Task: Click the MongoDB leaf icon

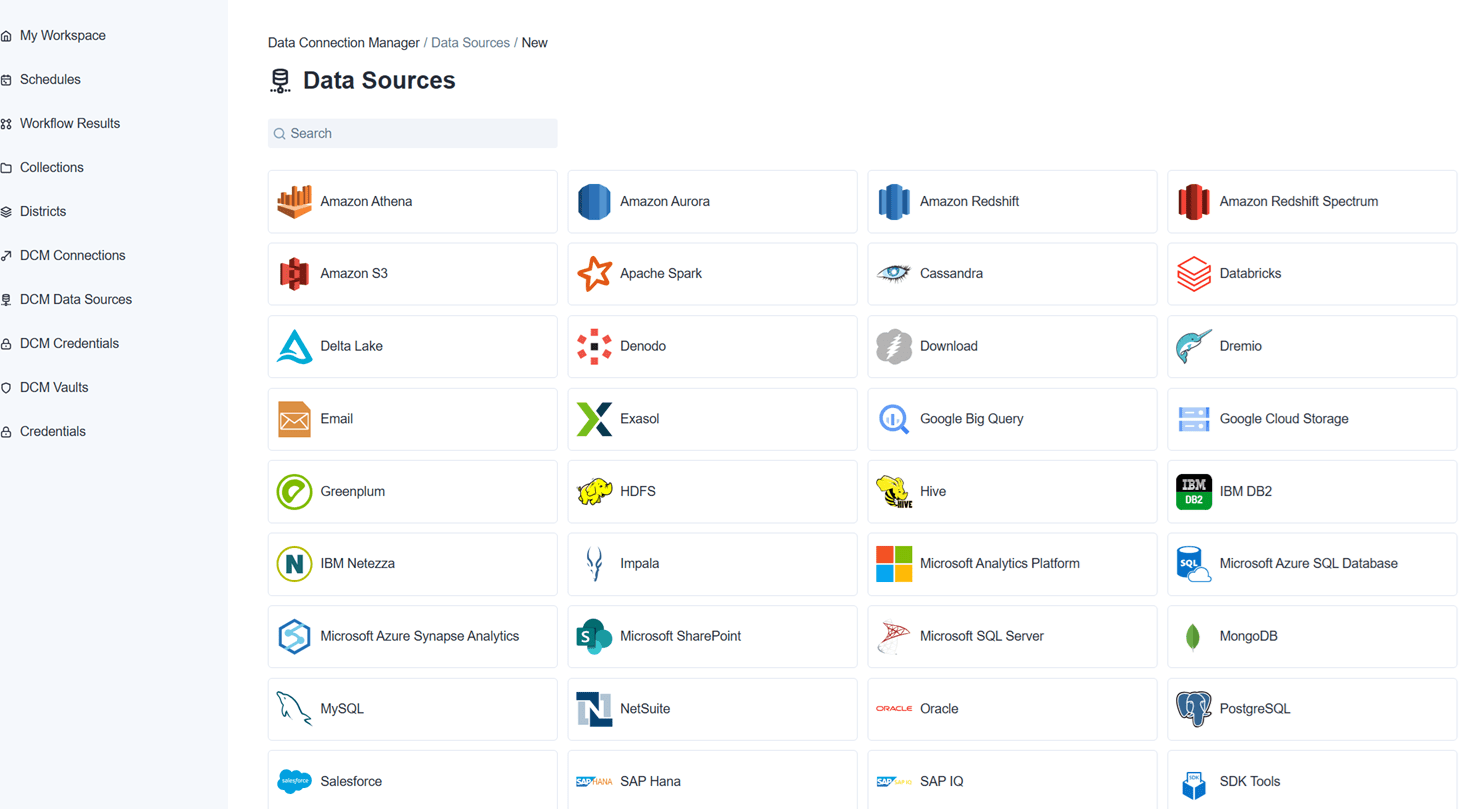Action: (x=1193, y=637)
